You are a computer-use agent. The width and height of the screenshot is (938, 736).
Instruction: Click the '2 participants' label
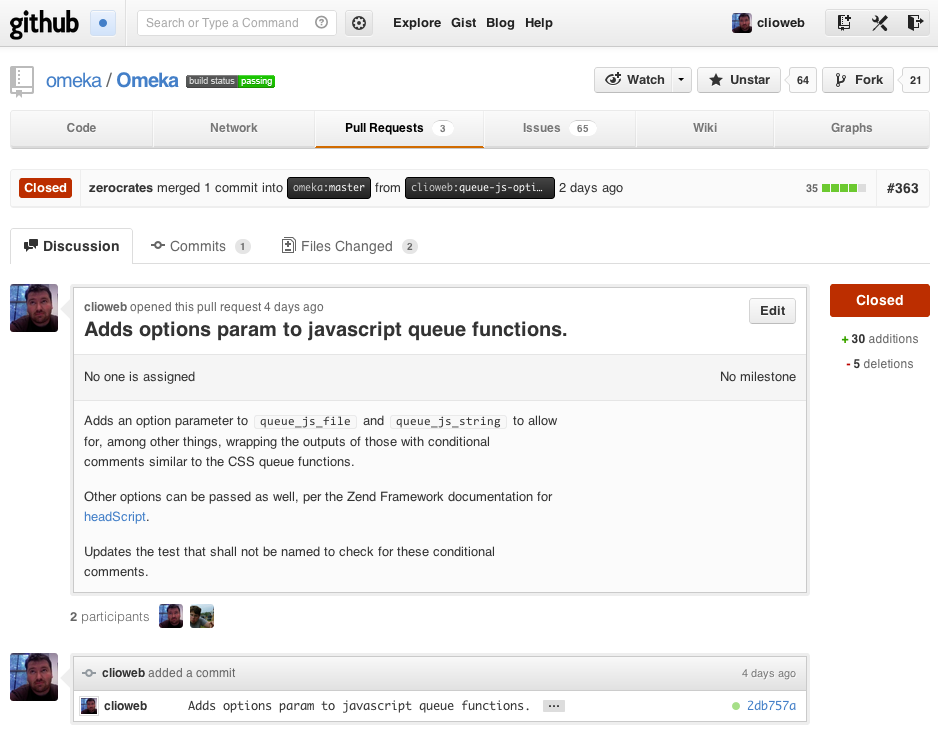tap(109, 617)
